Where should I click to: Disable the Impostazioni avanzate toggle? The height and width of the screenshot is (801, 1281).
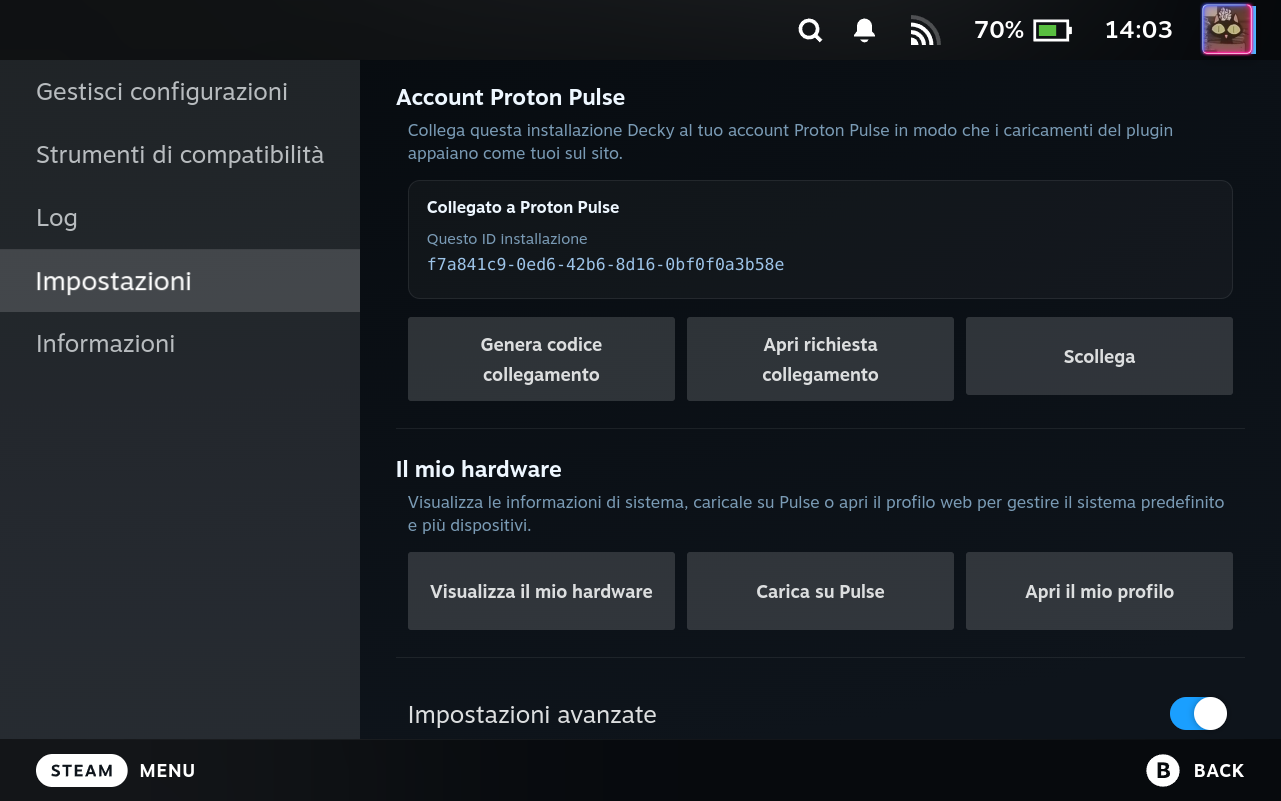1198,714
